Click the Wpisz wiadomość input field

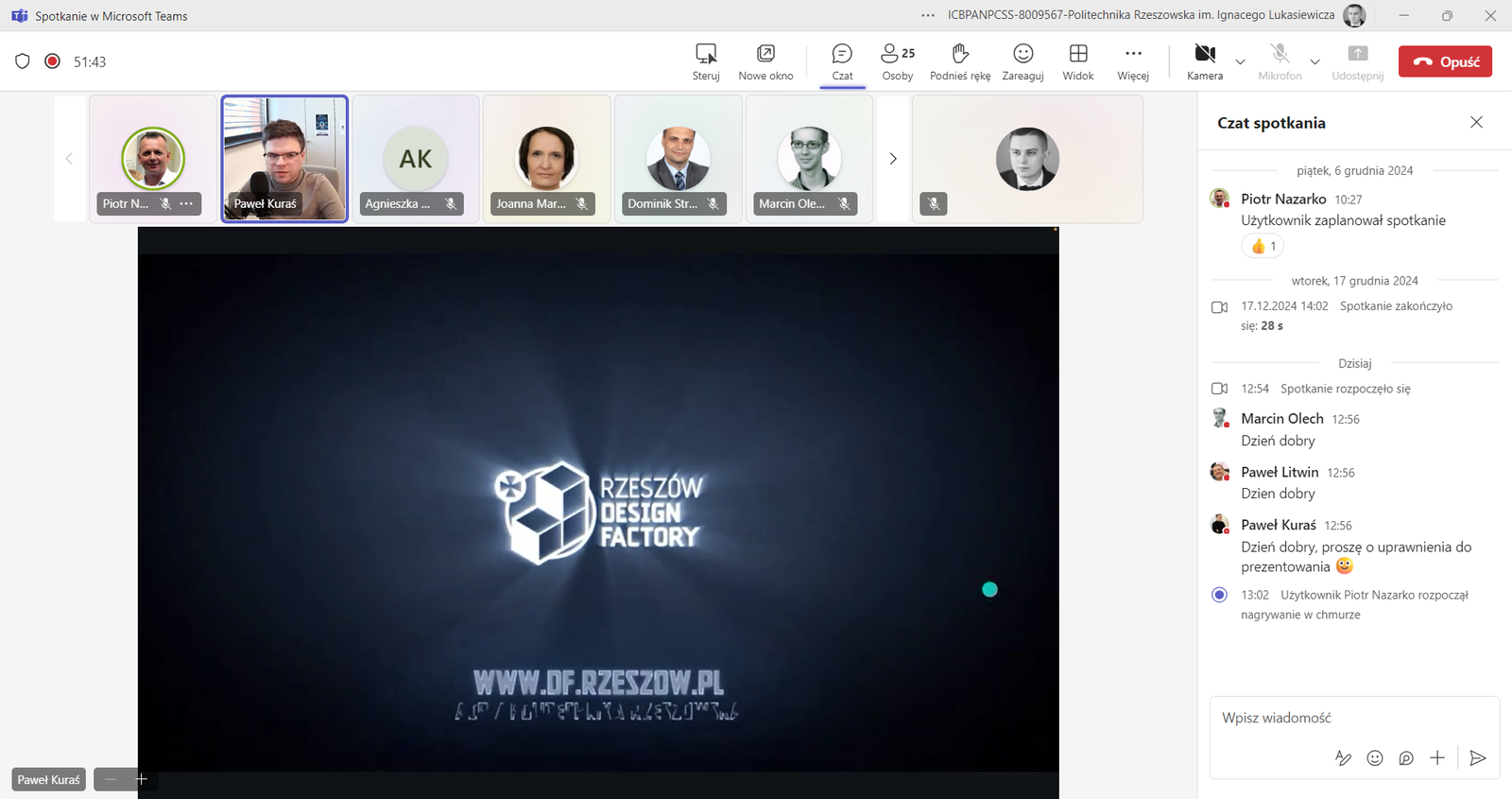1353,718
